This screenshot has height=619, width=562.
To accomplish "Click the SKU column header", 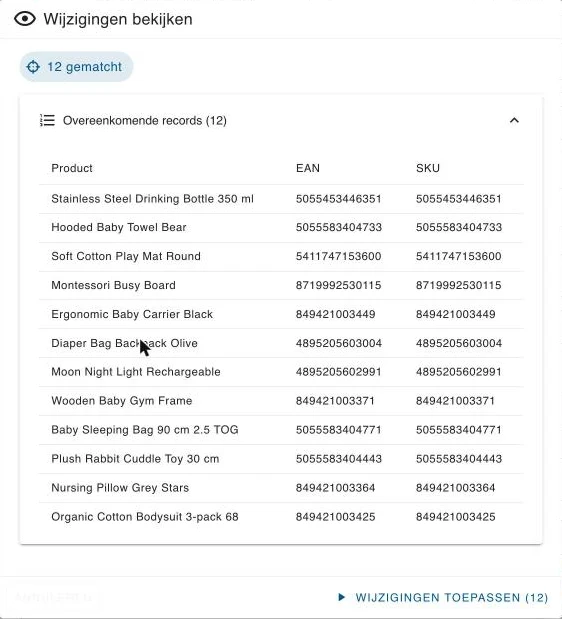I will [x=428, y=168].
